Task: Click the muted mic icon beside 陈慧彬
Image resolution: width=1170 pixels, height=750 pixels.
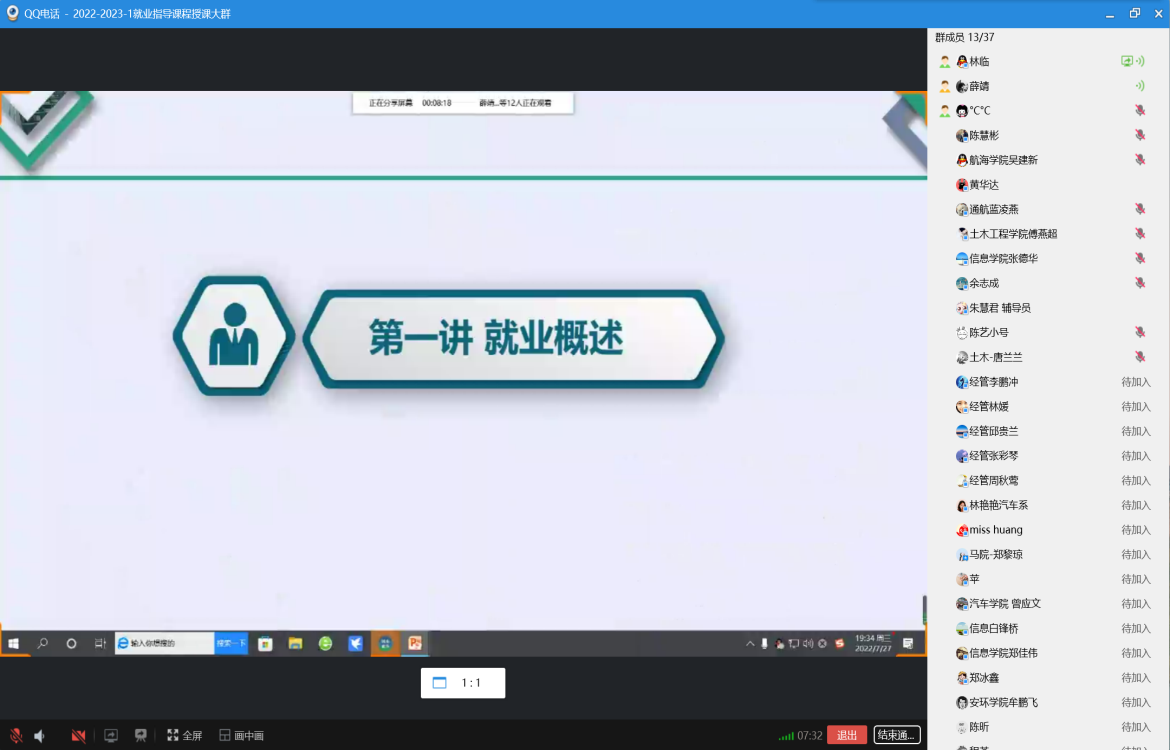Action: point(1139,135)
